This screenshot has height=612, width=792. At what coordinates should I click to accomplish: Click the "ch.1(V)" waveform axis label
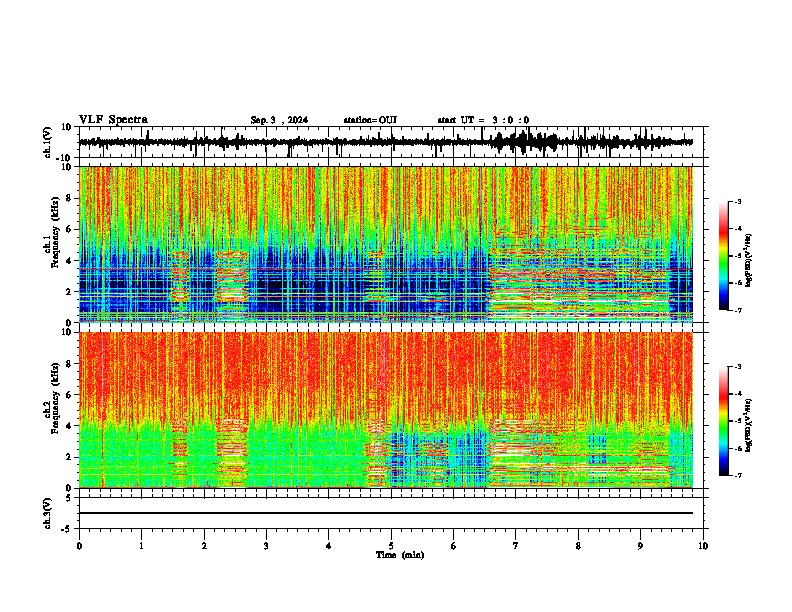[48, 142]
